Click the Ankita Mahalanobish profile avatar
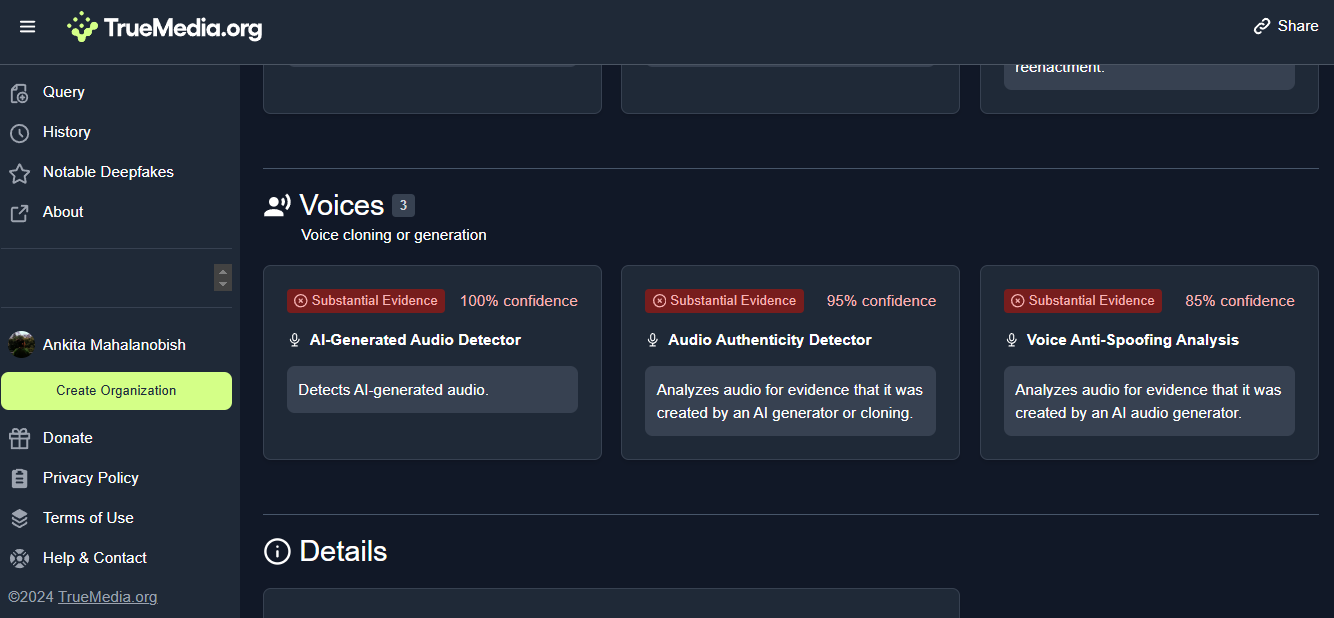This screenshot has width=1334, height=618. (x=21, y=345)
